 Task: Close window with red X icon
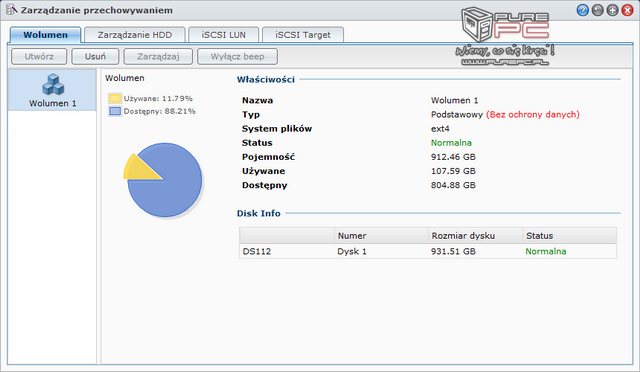627,10
